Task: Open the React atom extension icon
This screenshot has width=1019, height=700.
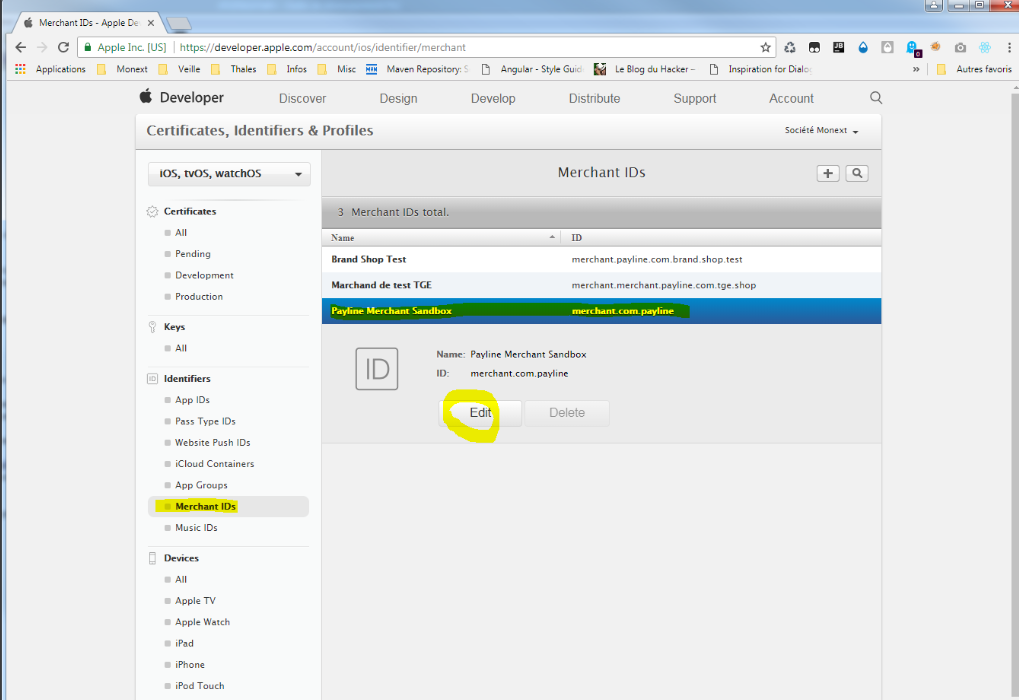Action: 985,47
